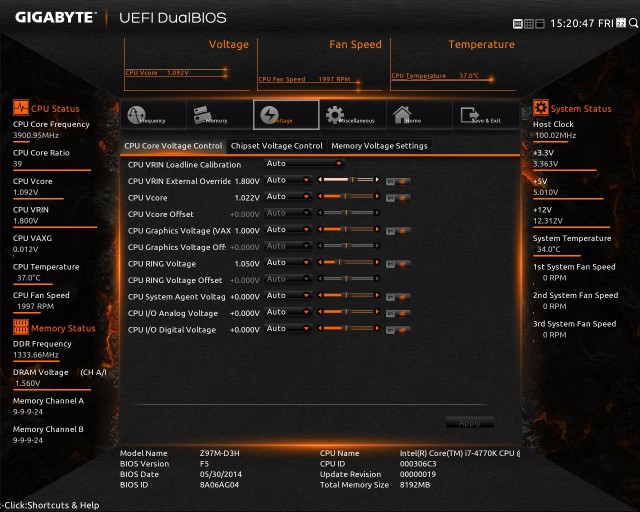Click the Host Clock 100.02MHz reading
This screenshot has width=640, height=512.
(556, 135)
